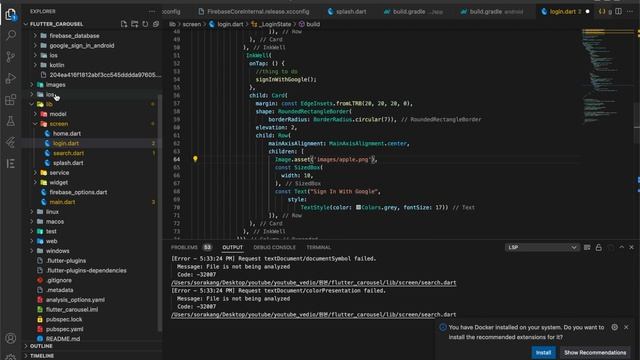640x360 pixels.
Task: Open Explorer more actions ellipsis
Action: tap(152, 11)
